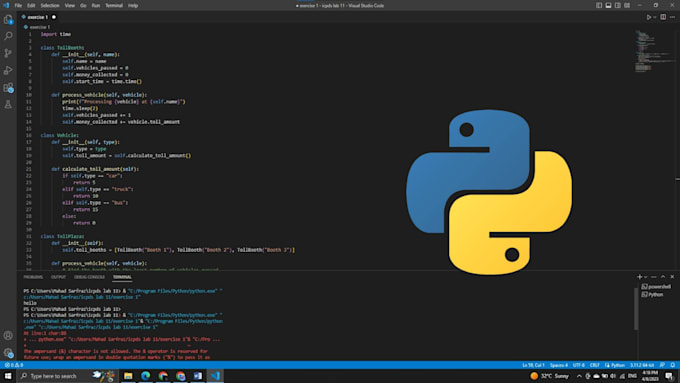Click the terminal panel scrollbar
This screenshot has height=383, width=680.
coord(636,308)
